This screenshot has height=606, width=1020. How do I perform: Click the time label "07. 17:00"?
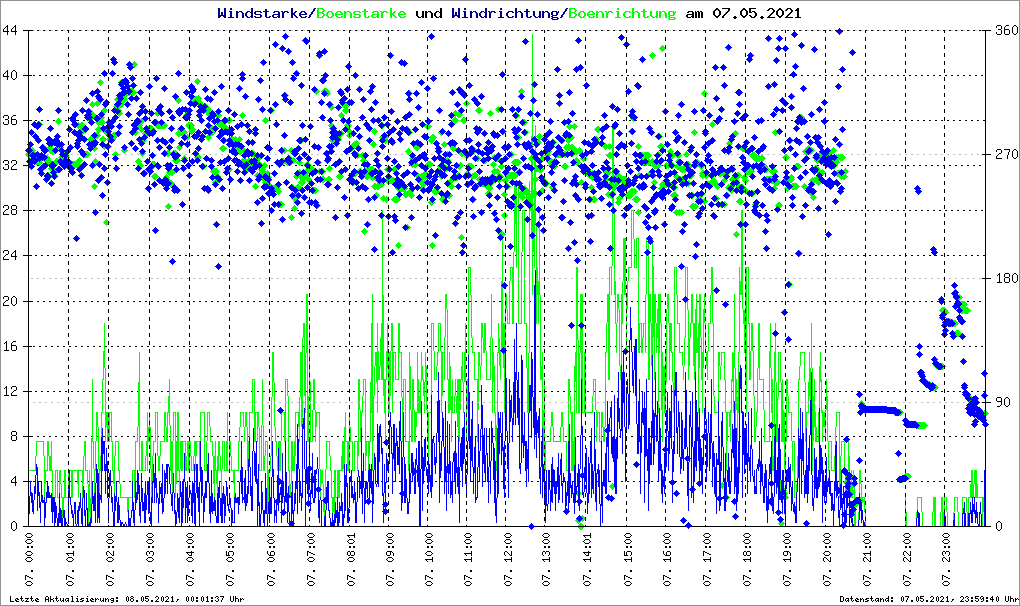[x=706, y=560]
